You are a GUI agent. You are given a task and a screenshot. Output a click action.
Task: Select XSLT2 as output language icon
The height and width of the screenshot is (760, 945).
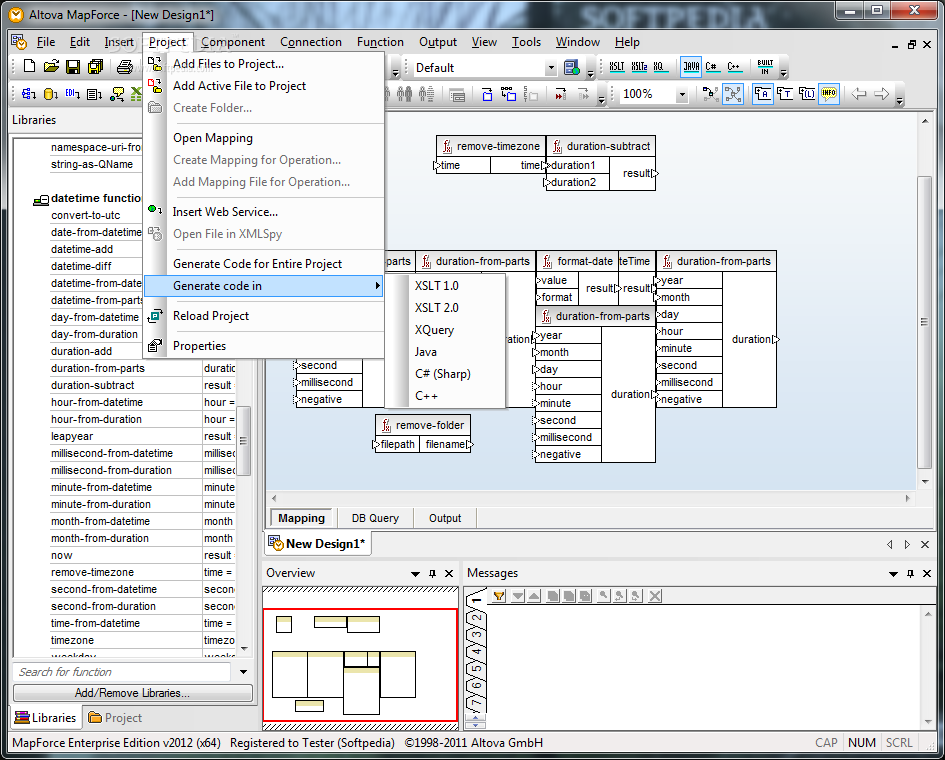tap(639, 66)
